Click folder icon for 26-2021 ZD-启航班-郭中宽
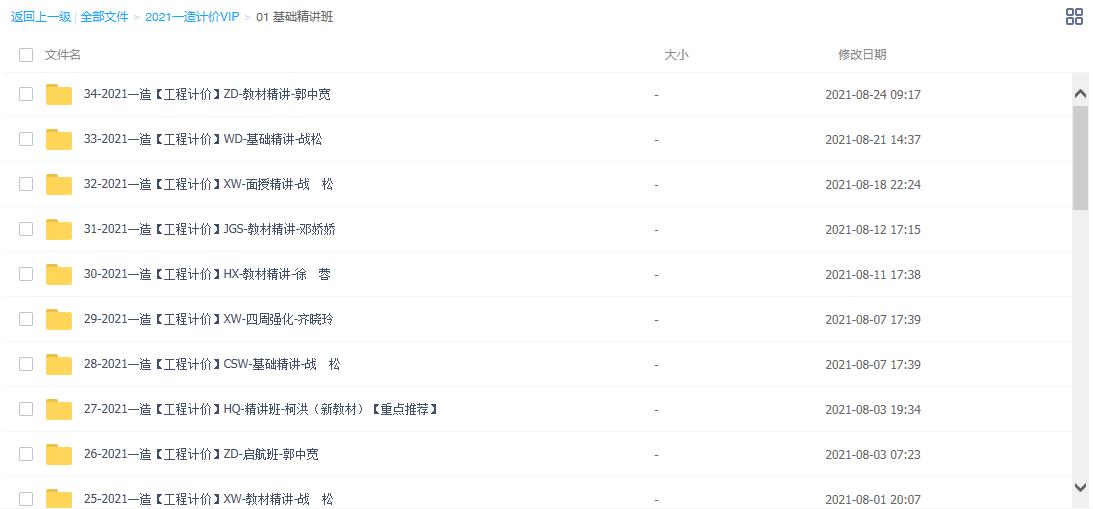Screen dimensions: 1093x509 click(x=59, y=455)
